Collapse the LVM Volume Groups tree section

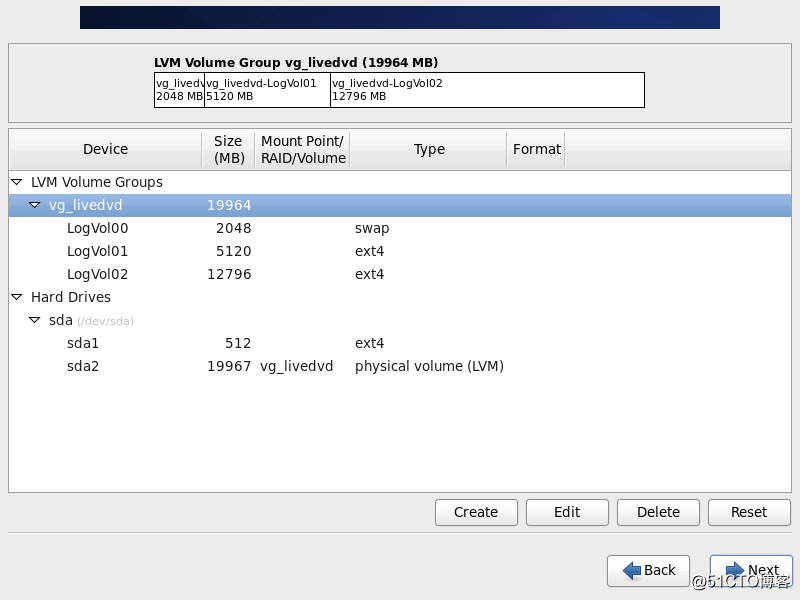(x=17, y=182)
